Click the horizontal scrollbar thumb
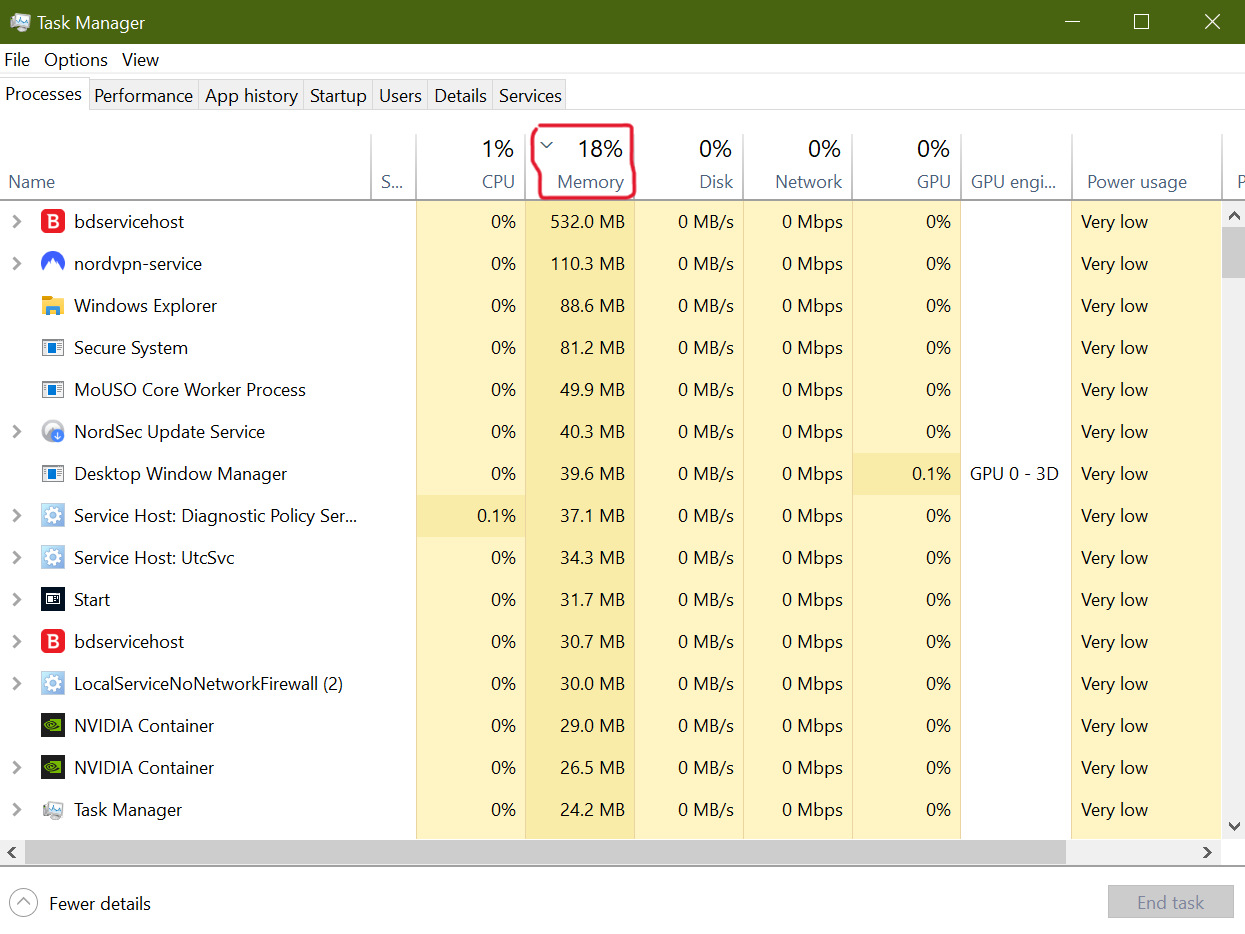This screenshot has width=1245, height=934. pyautogui.click(x=545, y=852)
